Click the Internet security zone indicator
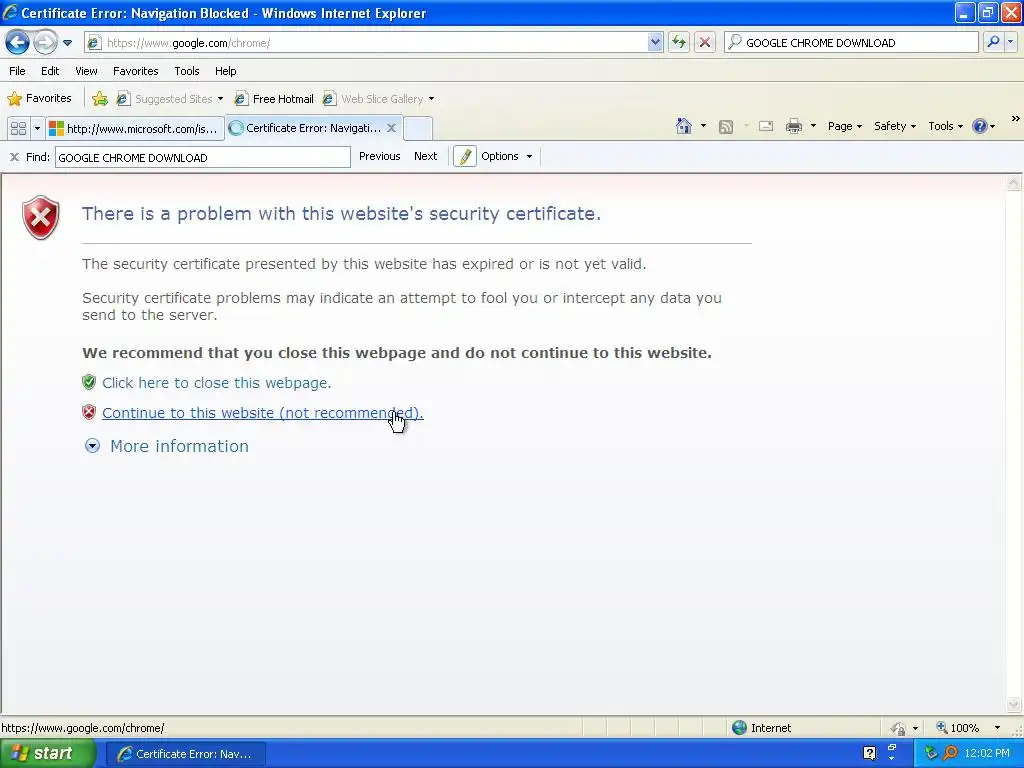 pos(761,728)
